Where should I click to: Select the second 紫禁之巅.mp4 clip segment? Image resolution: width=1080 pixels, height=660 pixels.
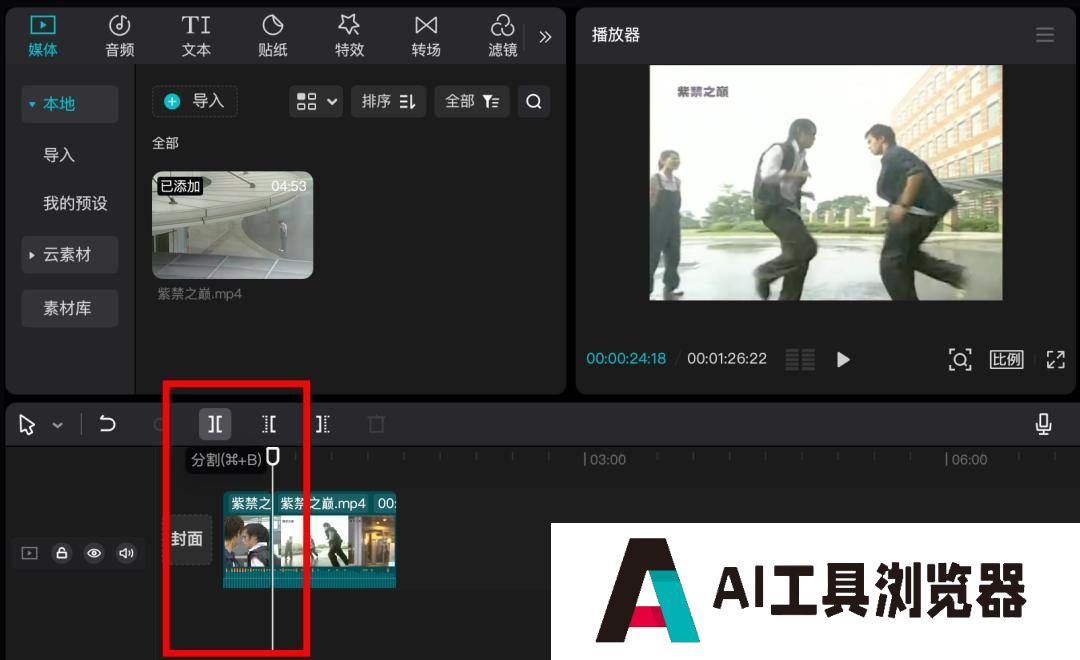click(335, 540)
